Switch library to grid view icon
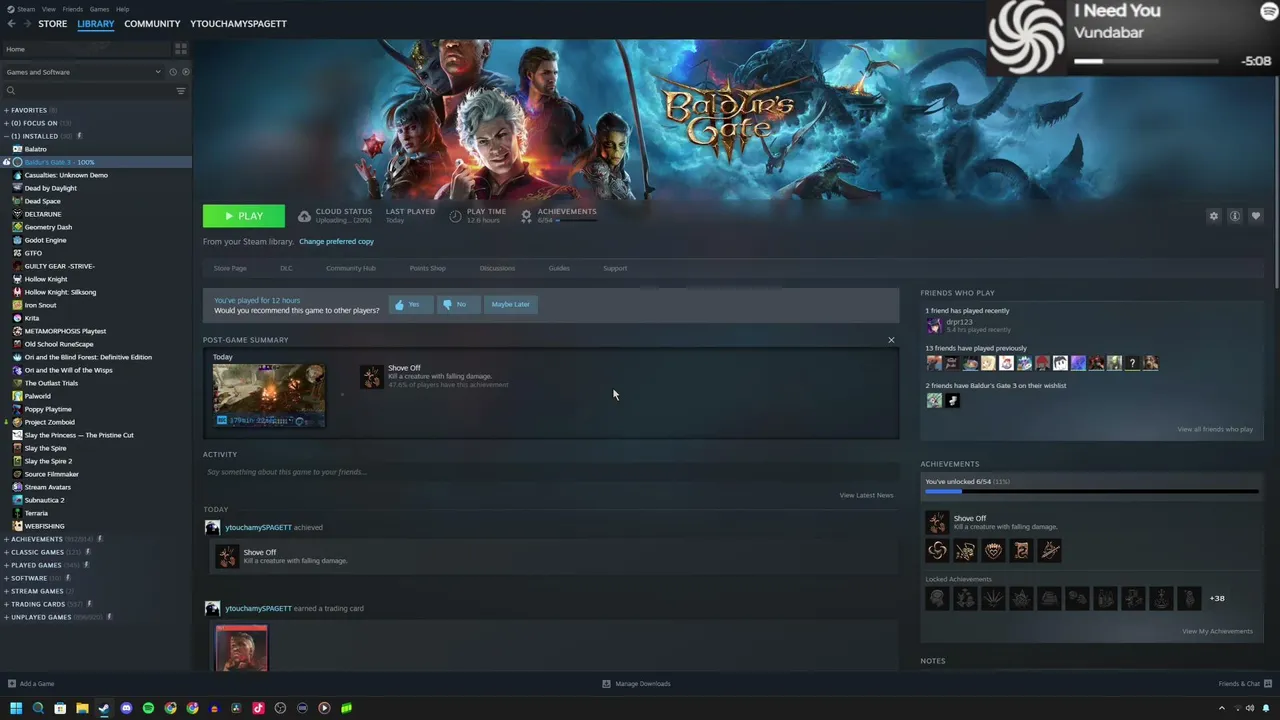 181,49
